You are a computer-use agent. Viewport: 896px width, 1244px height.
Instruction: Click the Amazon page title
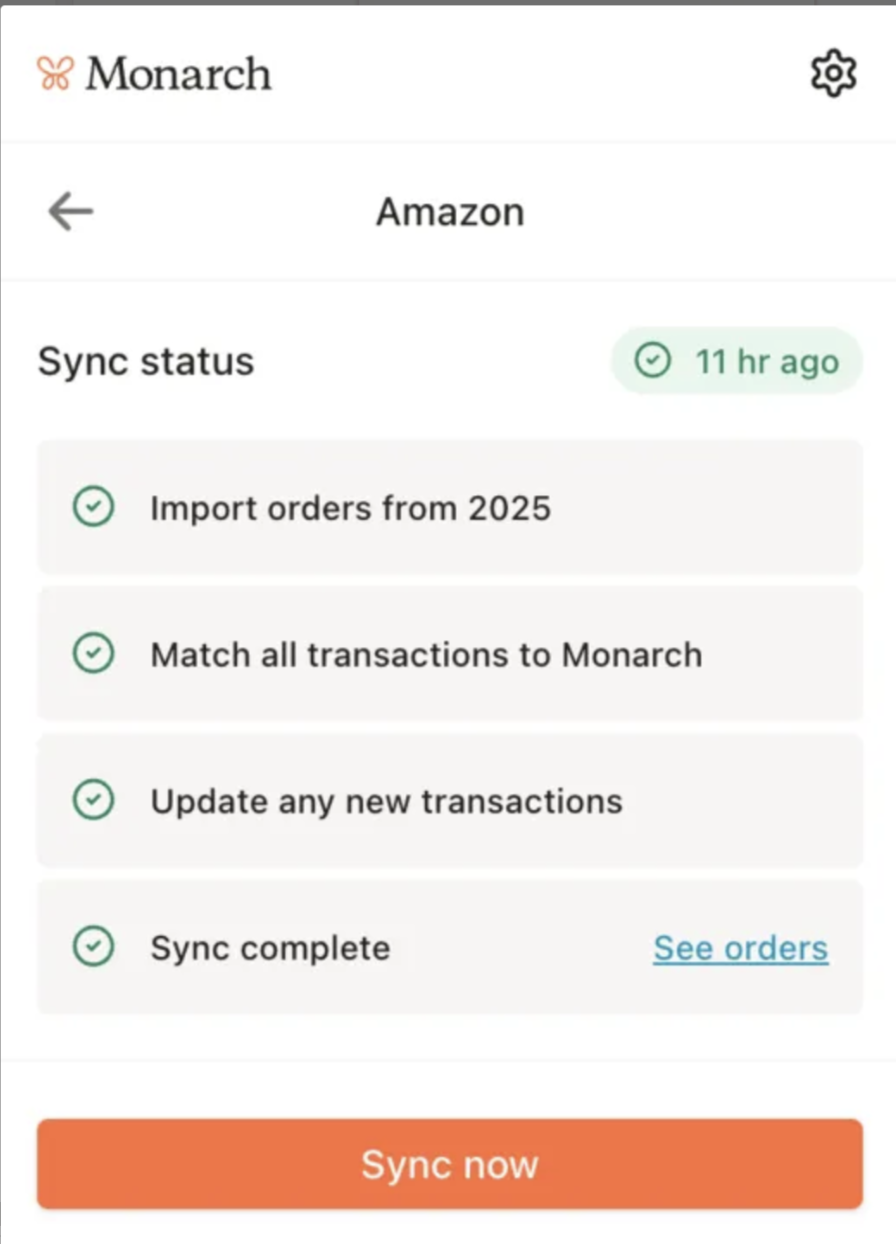(x=449, y=212)
